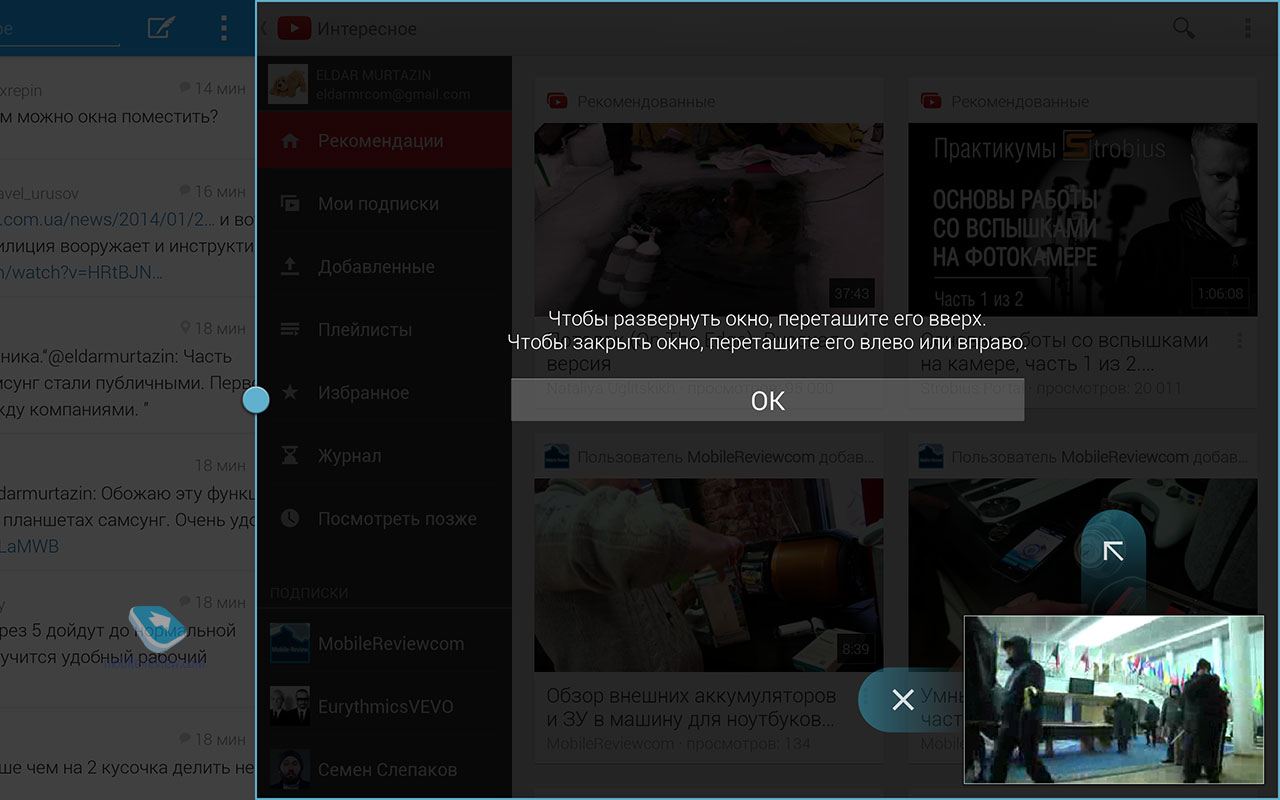The image size is (1280, 800).
Task: Tap Рекомендованные label above the 37:43 video
Action: (x=646, y=102)
